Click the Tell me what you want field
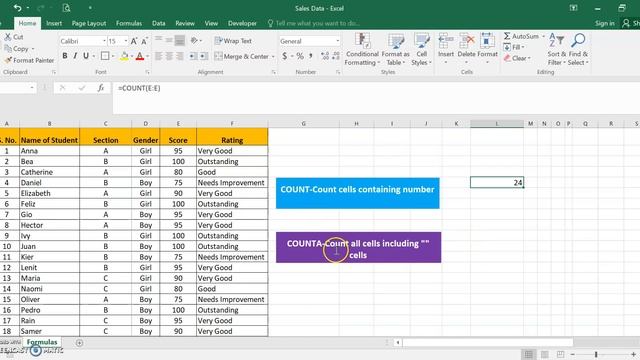The image size is (640, 360). point(313,23)
